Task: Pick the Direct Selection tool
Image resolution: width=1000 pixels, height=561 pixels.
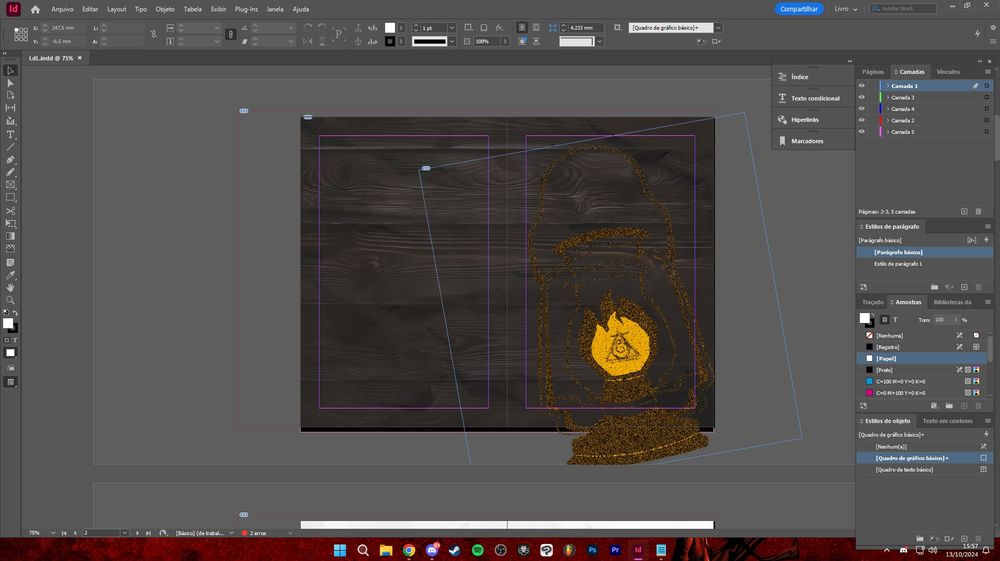Action: 11,83
